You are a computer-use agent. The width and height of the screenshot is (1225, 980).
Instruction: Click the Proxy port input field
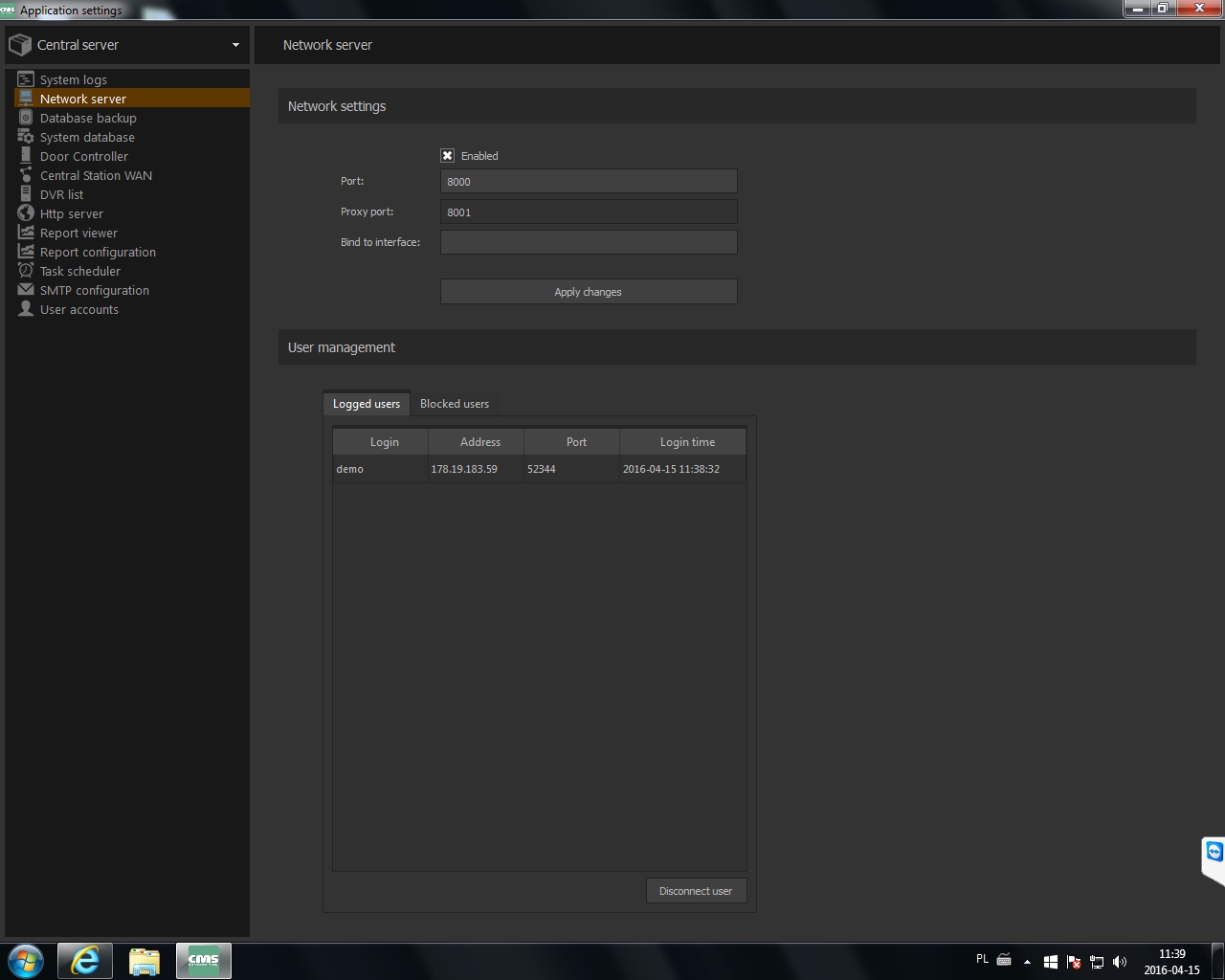click(x=588, y=212)
